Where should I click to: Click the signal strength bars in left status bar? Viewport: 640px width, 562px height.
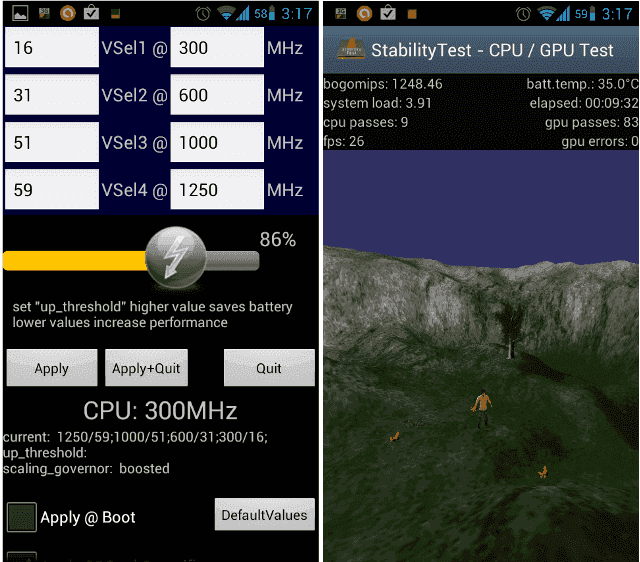[x=243, y=13]
